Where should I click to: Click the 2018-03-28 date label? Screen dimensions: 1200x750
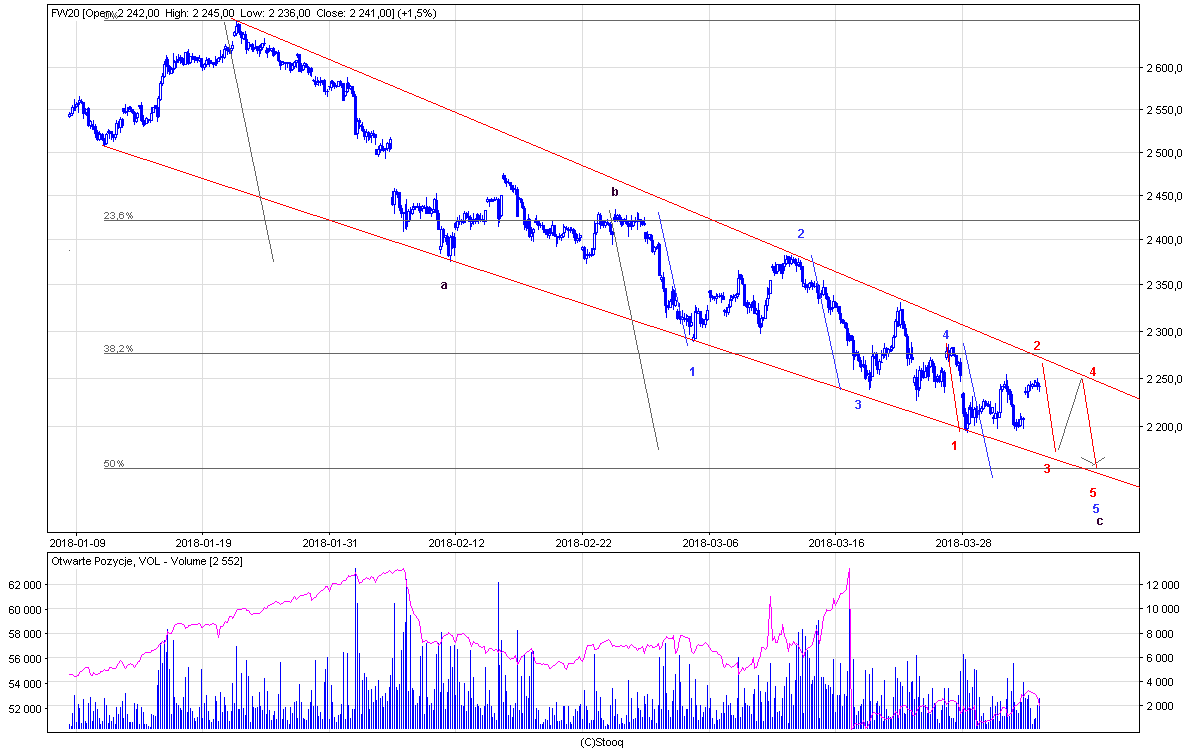(962, 542)
